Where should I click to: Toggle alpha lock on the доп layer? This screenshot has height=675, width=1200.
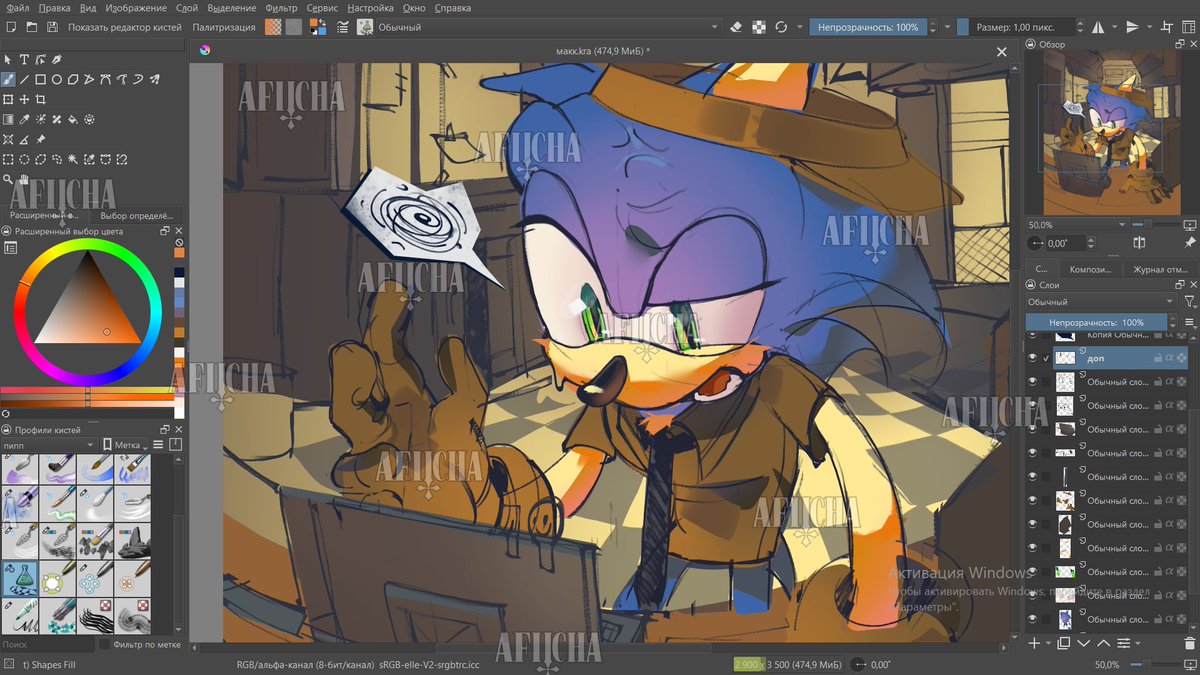click(x=1170, y=358)
